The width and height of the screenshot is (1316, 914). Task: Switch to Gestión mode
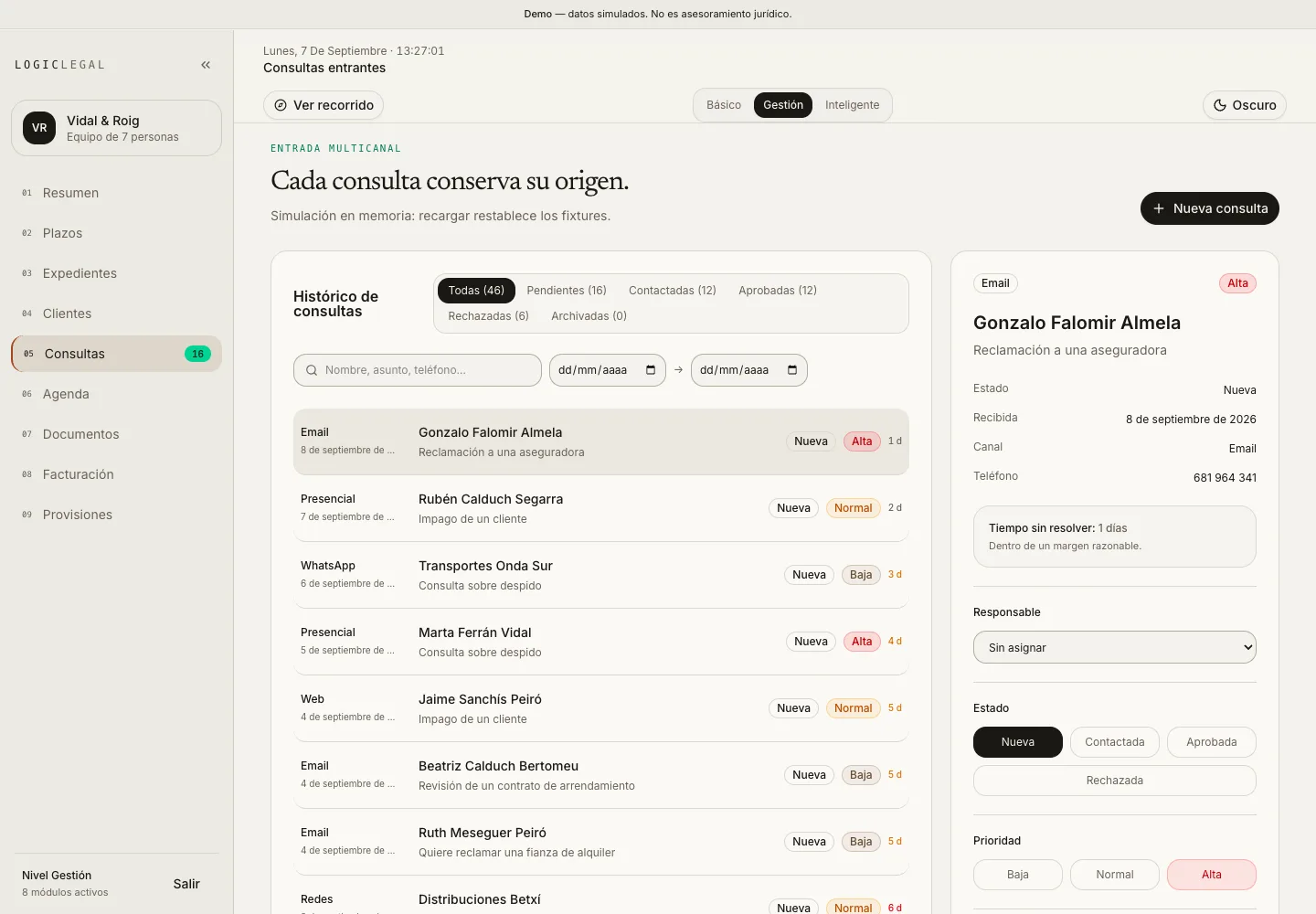click(x=783, y=105)
